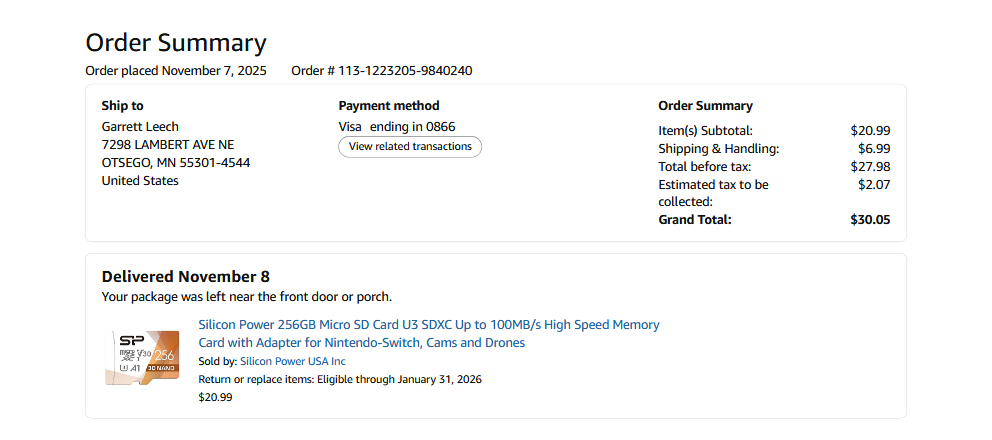The width and height of the screenshot is (992, 440).
Task: Open the Silicon Power USA Inc seller link
Action: pyautogui.click(x=292, y=361)
